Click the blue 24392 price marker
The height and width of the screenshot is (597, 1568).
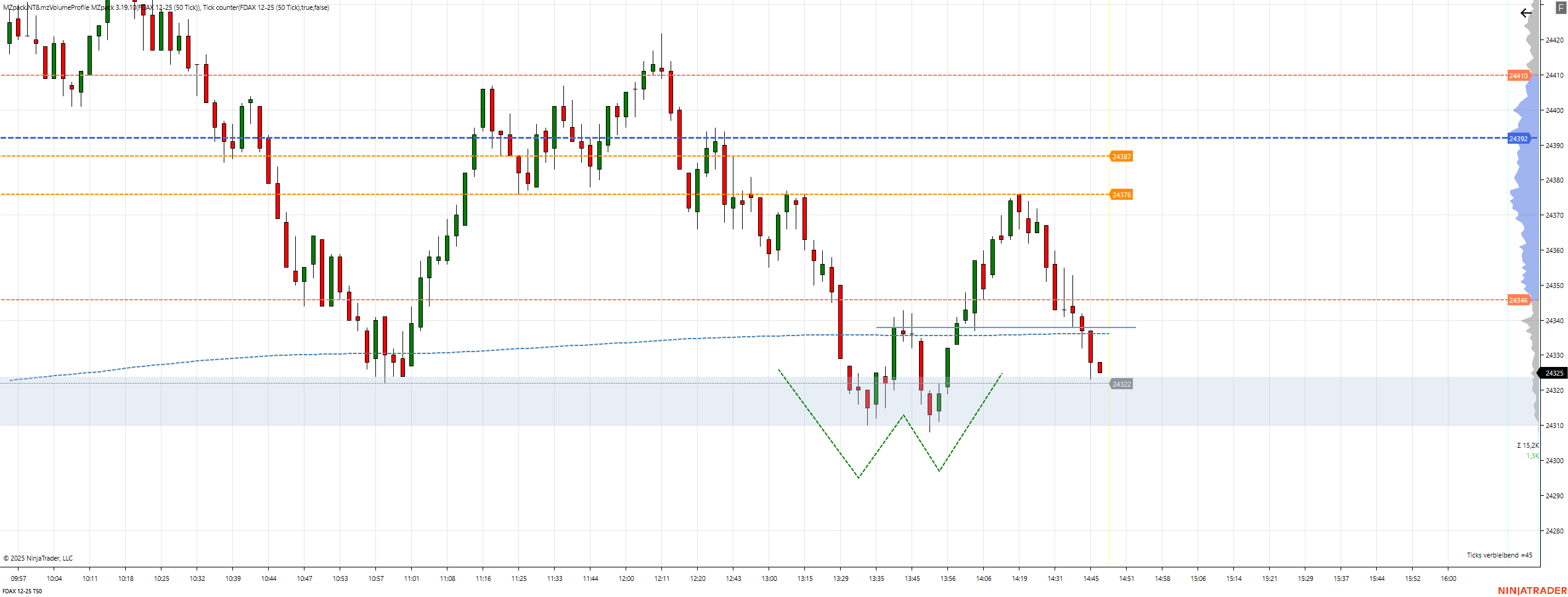(1519, 139)
